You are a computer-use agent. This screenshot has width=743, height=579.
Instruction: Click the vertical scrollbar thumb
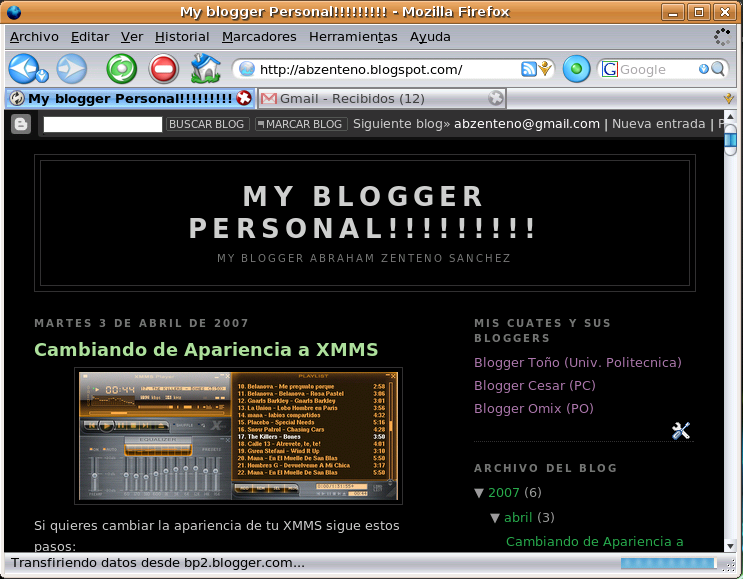[730, 139]
